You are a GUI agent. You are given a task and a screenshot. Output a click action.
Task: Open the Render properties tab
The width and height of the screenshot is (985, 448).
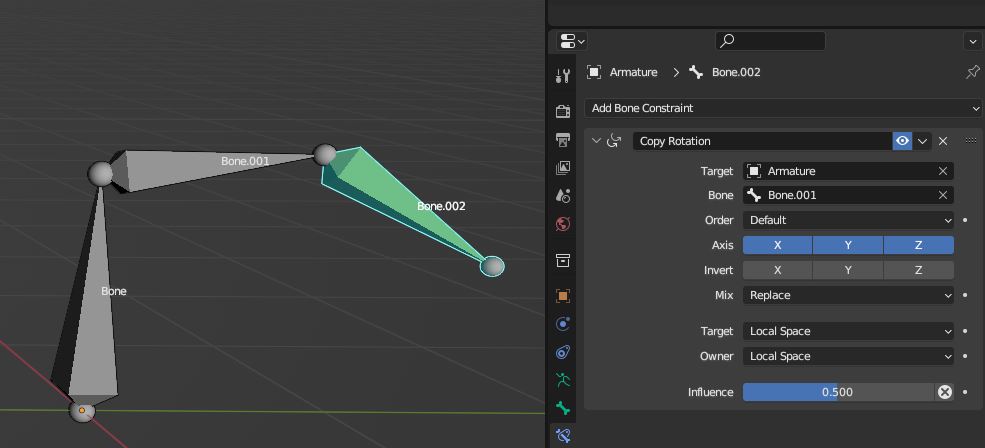[x=563, y=110]
